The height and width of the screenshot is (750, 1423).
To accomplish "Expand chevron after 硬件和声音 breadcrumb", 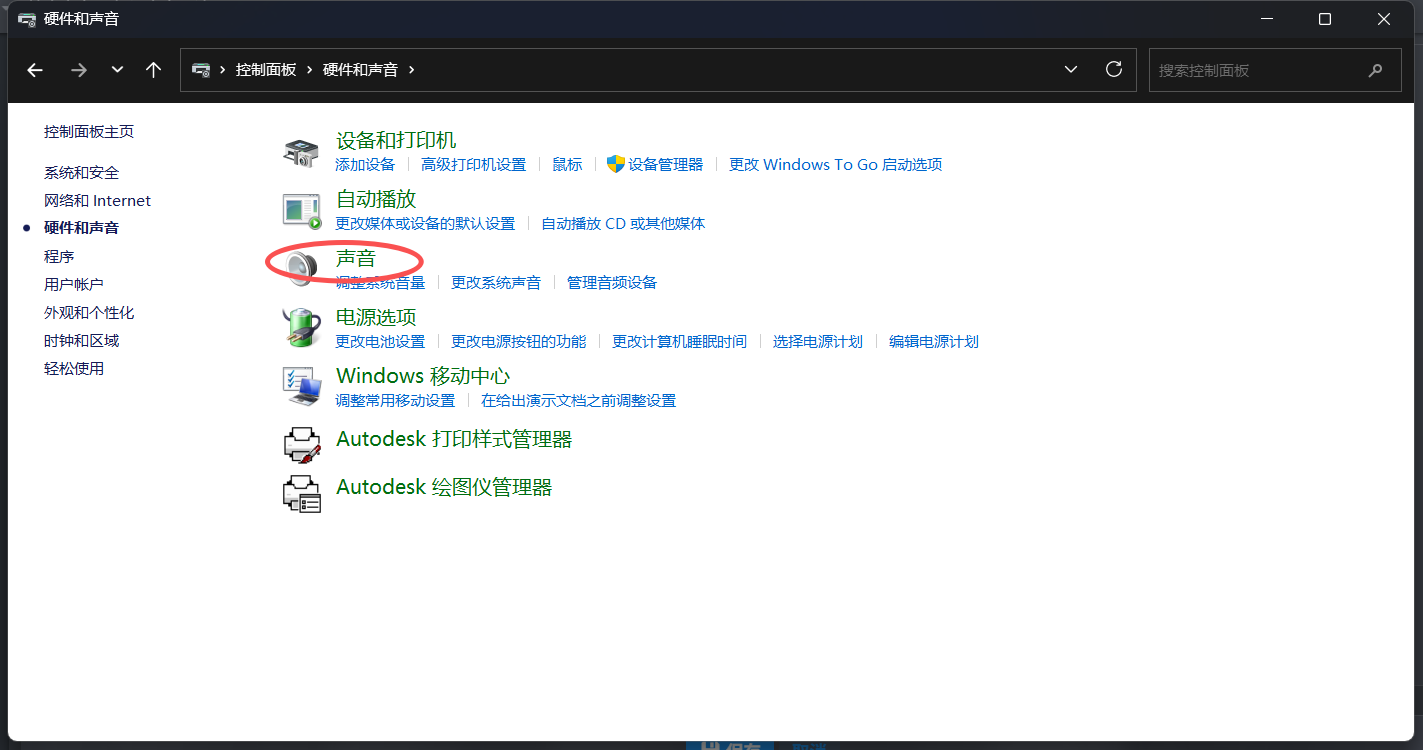I will click(411, 70).
